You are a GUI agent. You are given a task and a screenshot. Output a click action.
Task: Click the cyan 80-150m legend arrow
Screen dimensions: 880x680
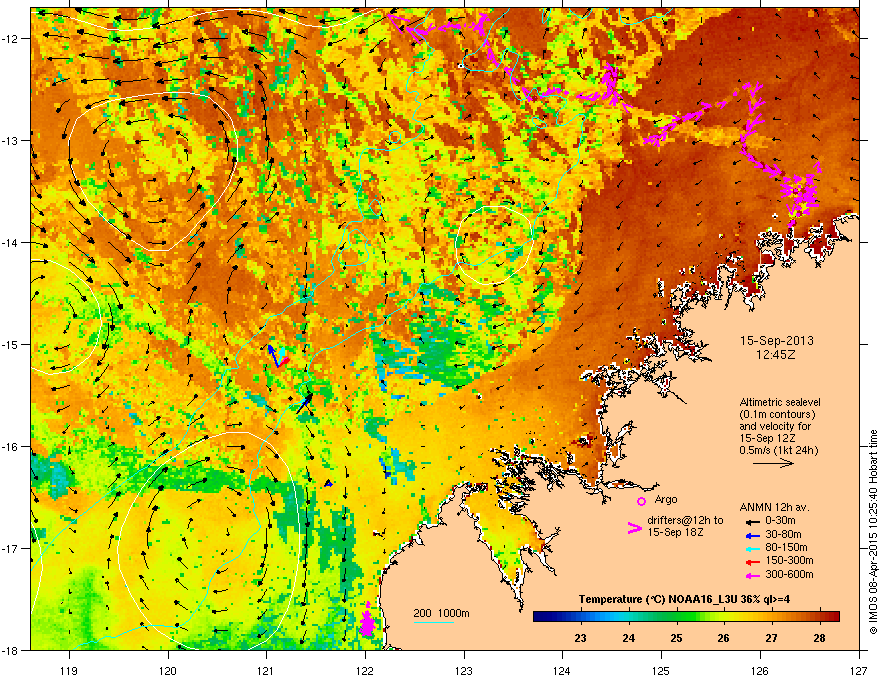pyautogui.click(x=752, y=548)
